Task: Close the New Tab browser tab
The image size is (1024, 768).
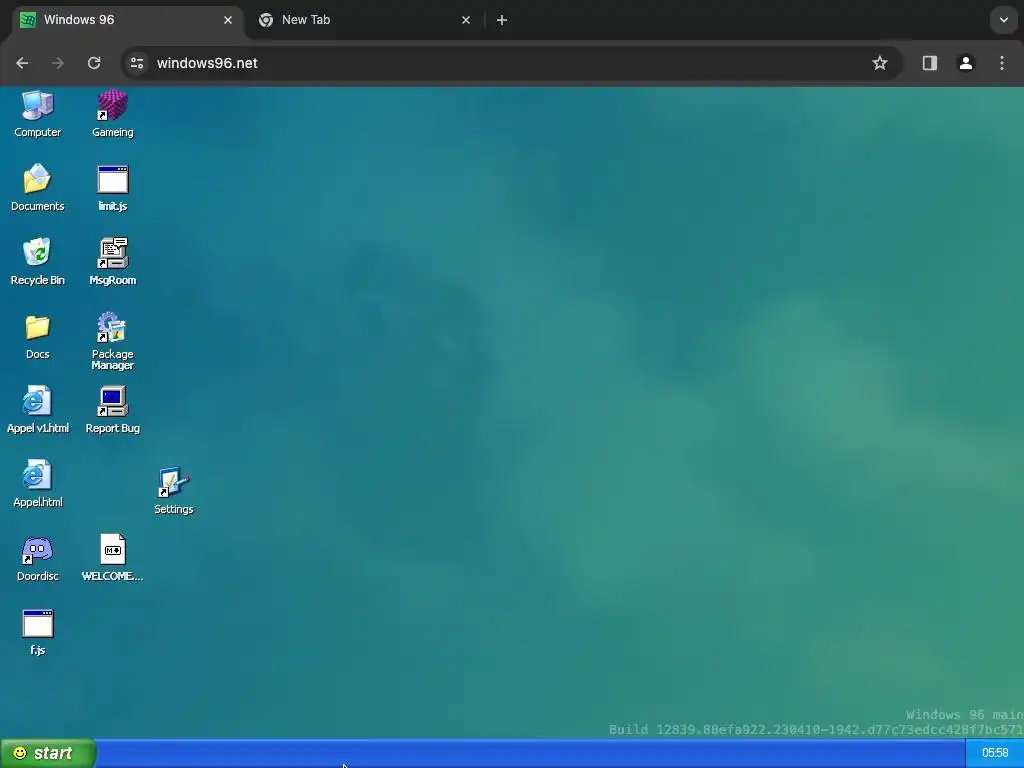Action: 466,20
